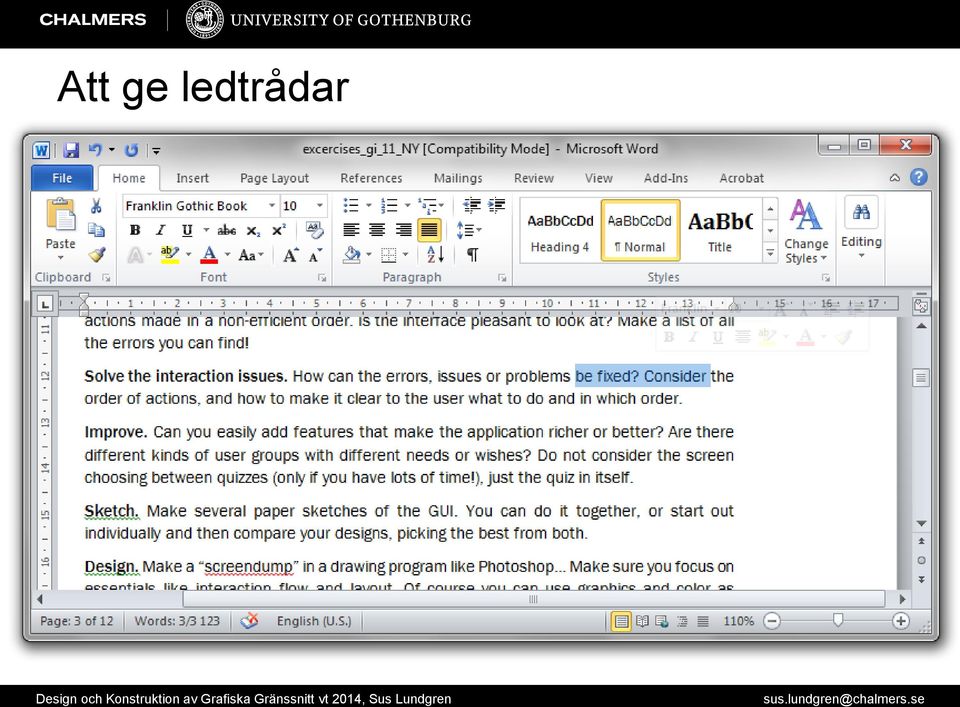Viewport: 960px width, 707px height.
Task: Switch to the Review tab
Action: tap(533, 178)
